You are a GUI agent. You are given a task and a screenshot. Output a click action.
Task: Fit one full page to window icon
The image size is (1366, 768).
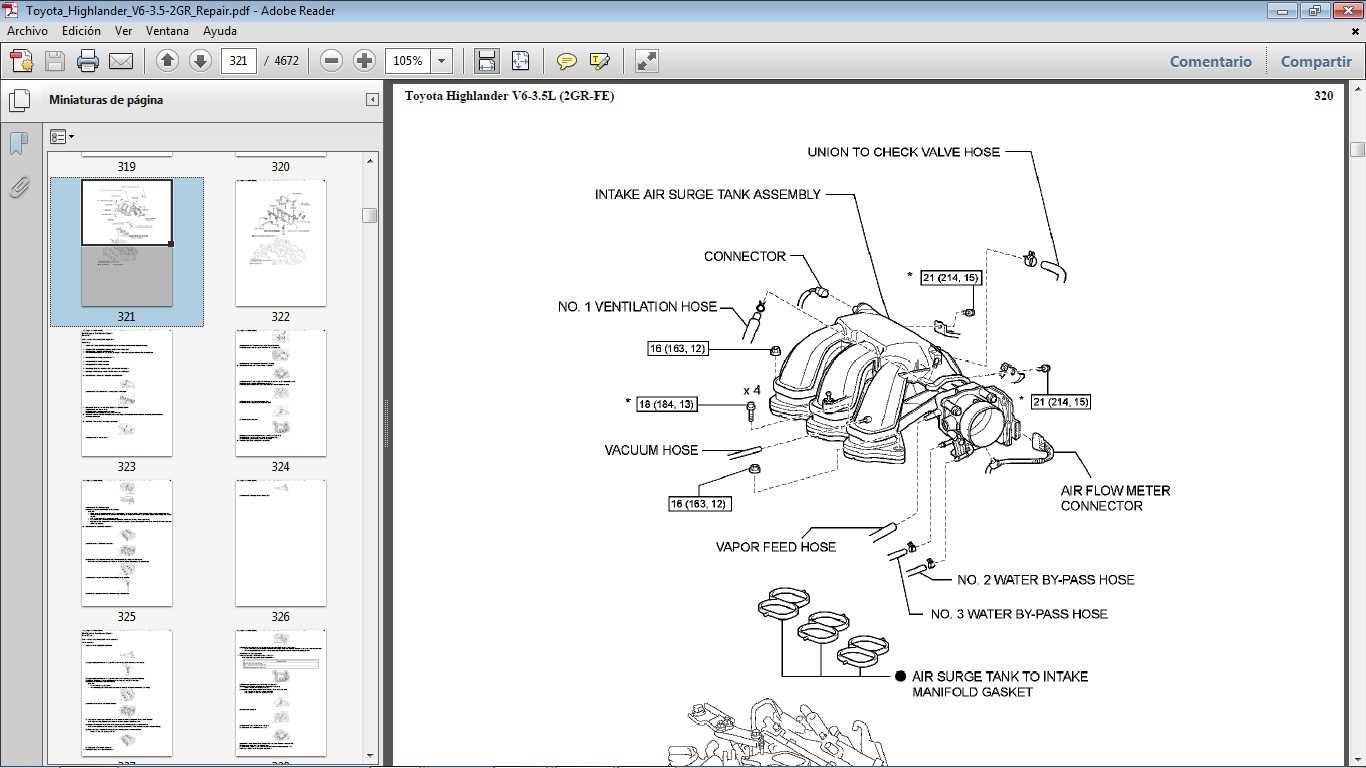pos(520,61)
